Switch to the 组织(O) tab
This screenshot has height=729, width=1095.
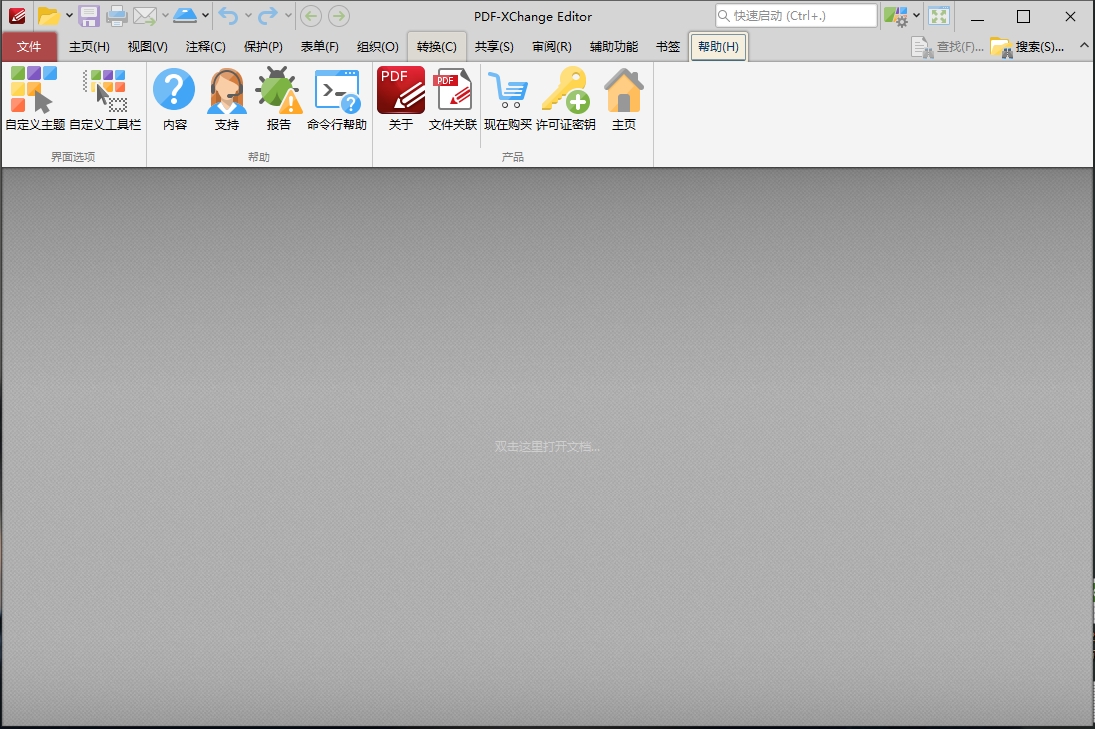(377, 47)
